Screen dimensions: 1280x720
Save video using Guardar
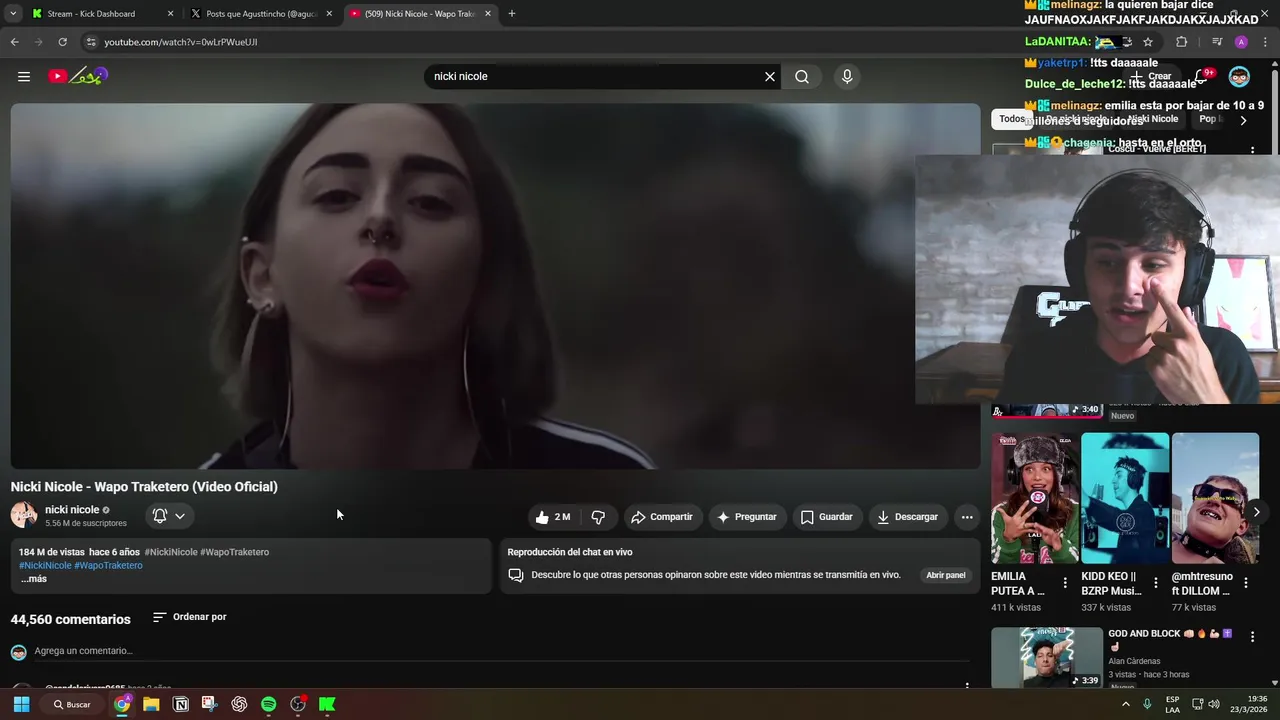[x=827, y=517]
